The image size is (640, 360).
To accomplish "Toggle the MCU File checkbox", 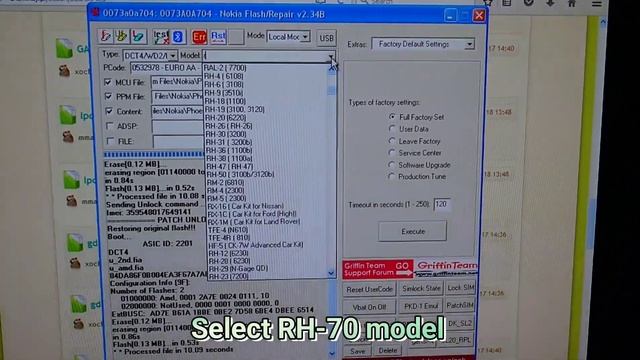I will [x=108, y=82].
